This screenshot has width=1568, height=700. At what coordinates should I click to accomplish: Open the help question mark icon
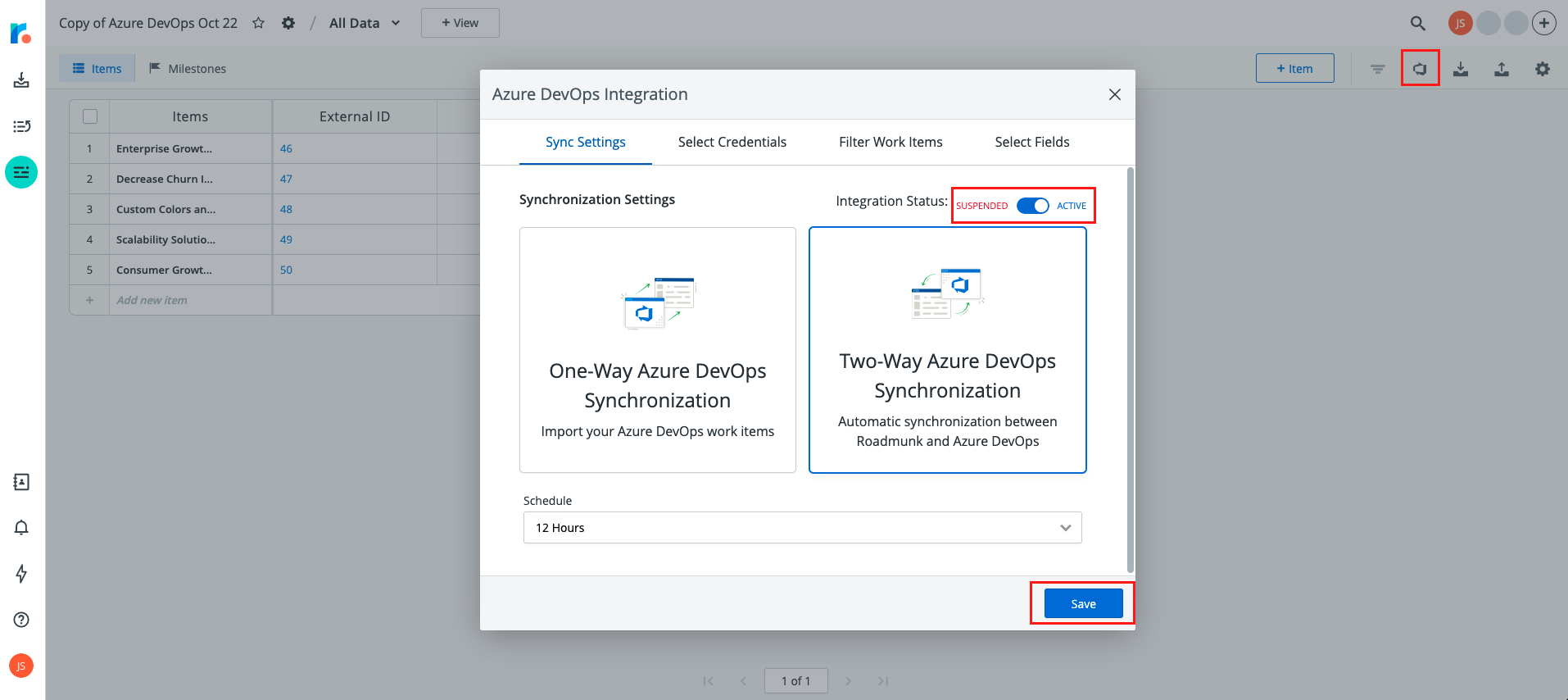(x=21, y=620)
